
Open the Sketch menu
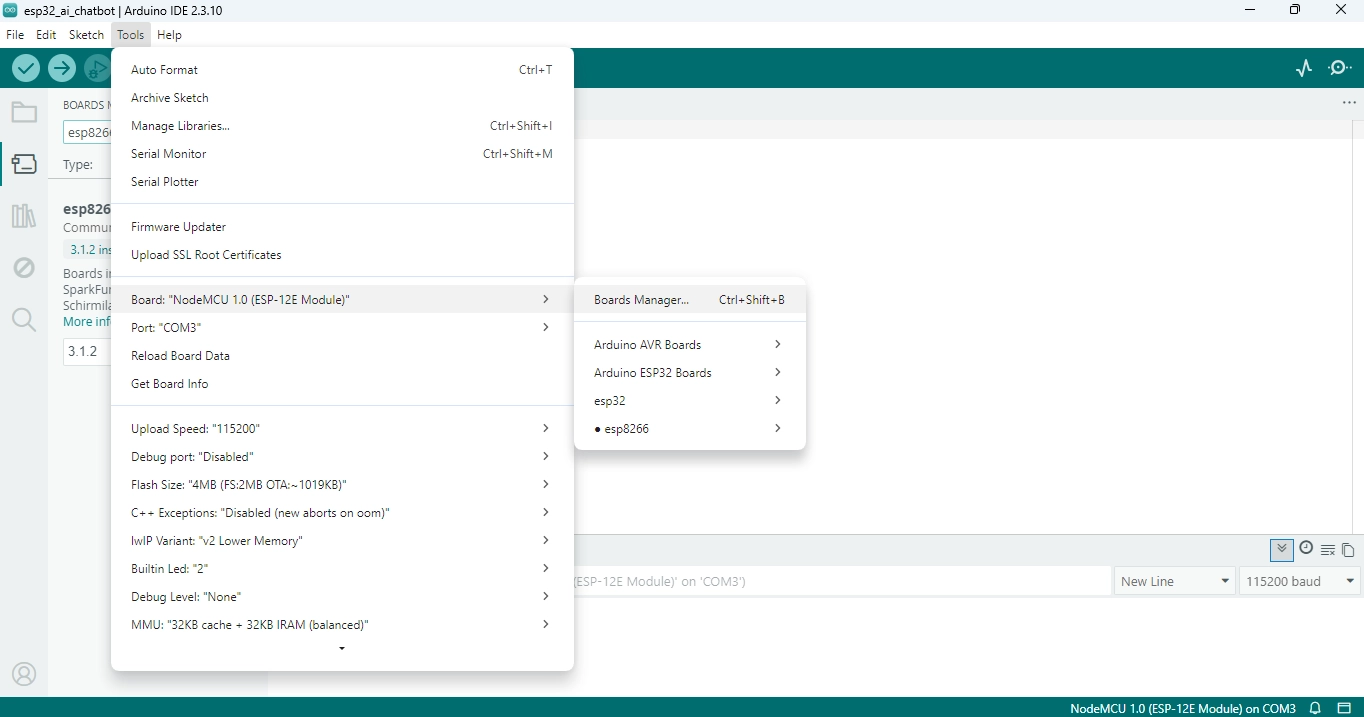(86, 34)
